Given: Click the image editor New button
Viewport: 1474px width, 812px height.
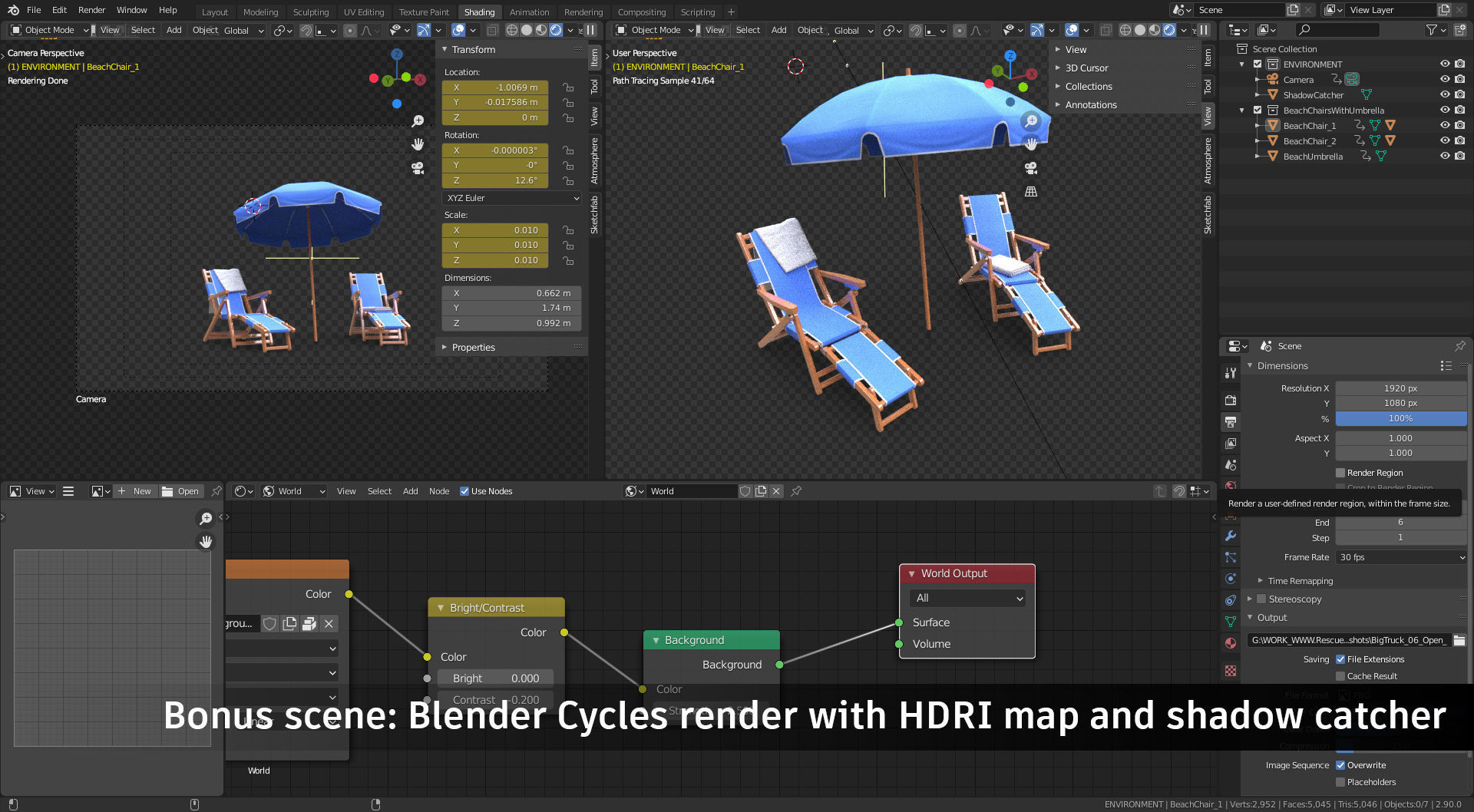Looking at the screenshot, I should click(135, 491).
